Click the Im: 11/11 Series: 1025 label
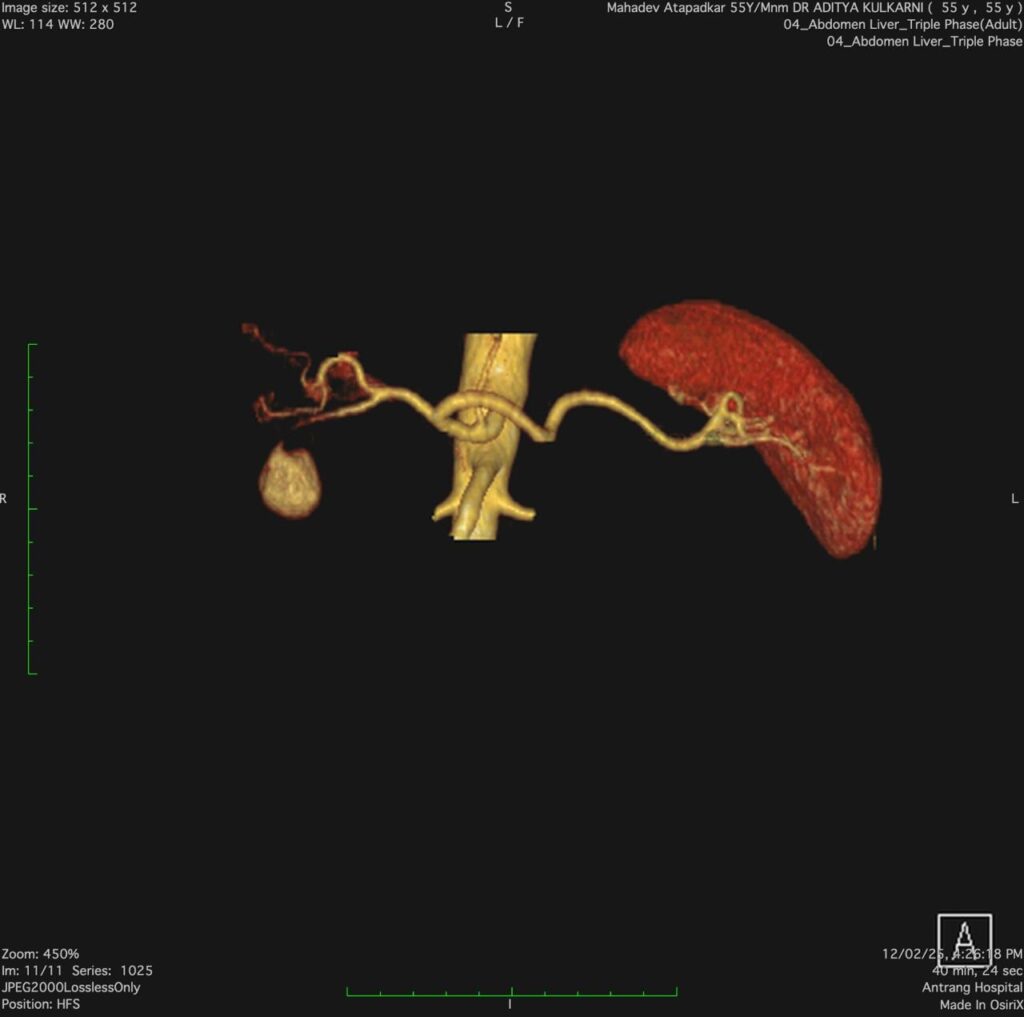 tap(77, 970)
